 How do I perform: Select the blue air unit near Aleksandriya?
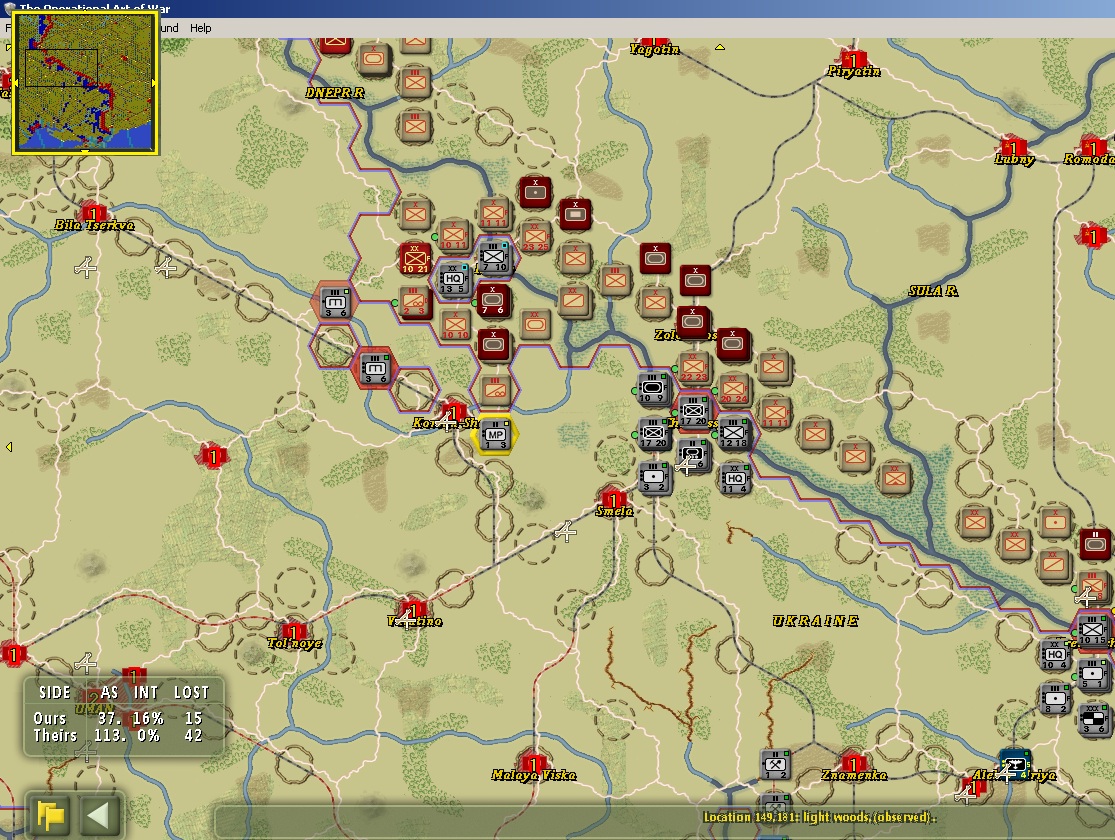point(1013,763)
